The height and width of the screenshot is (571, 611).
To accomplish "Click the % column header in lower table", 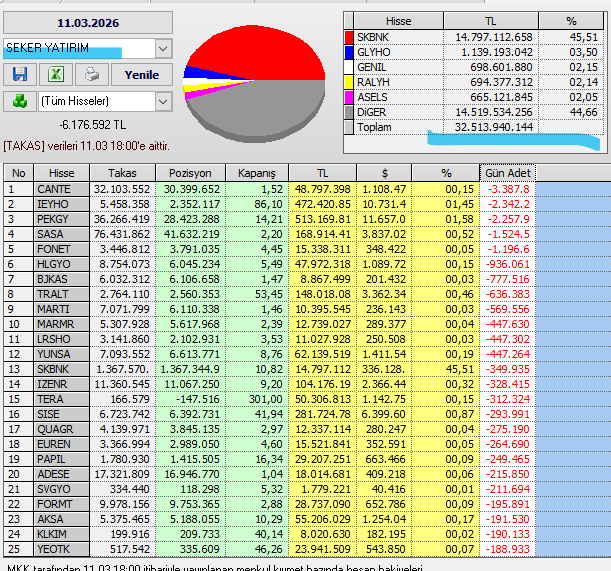I will pos(446,173).
